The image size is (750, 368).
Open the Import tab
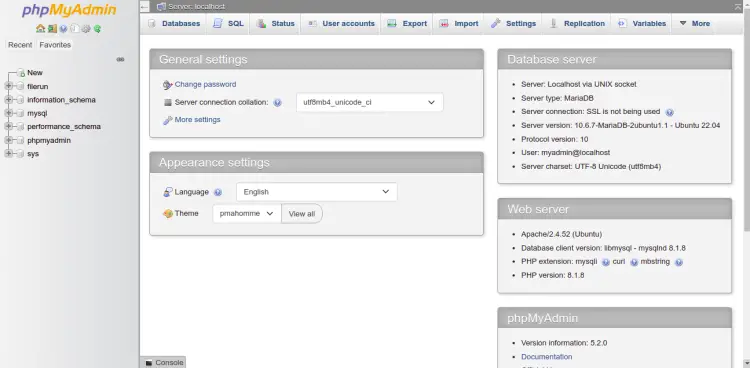[x=459, y=23]
